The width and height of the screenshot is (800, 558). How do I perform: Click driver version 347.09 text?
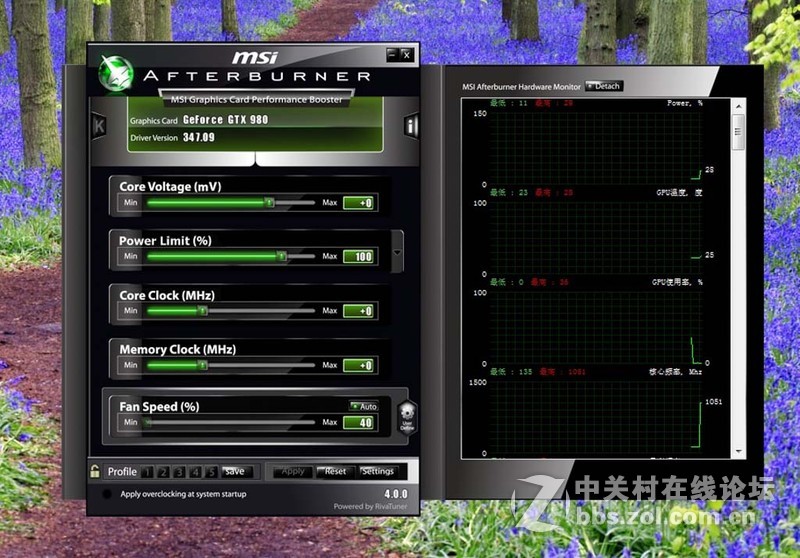point(198,137)
